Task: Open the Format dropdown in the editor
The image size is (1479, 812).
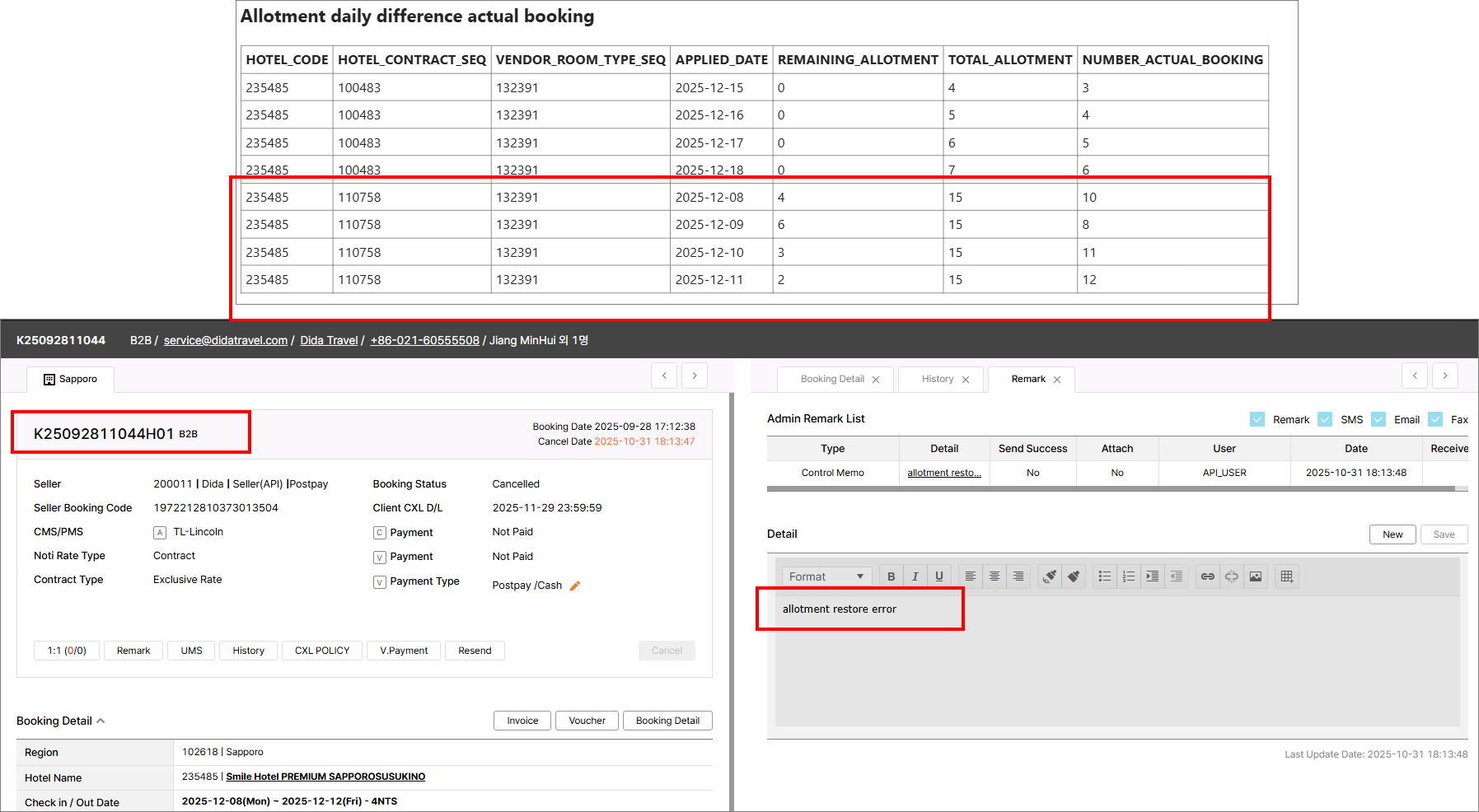Action: coord(826,576)
